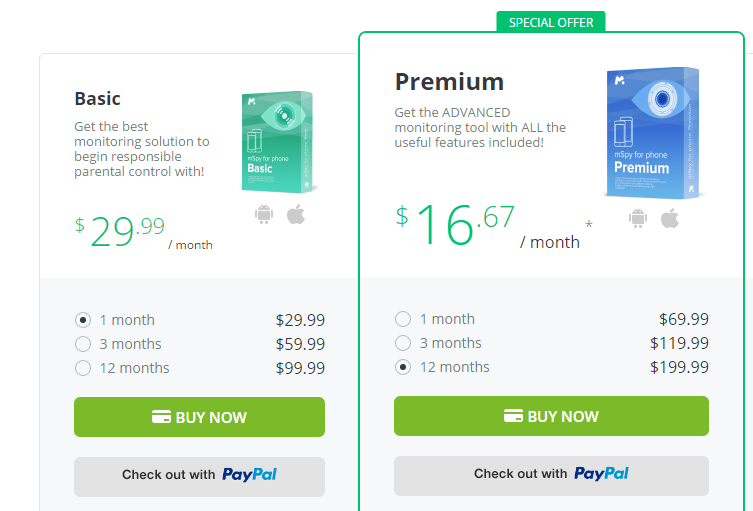
Task: Check out with PayPal for Premium
Action: 551,475
